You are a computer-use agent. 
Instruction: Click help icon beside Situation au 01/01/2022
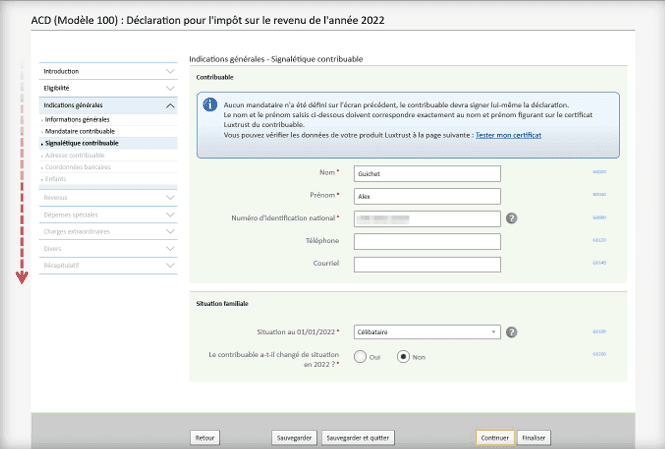pos(511,332)
